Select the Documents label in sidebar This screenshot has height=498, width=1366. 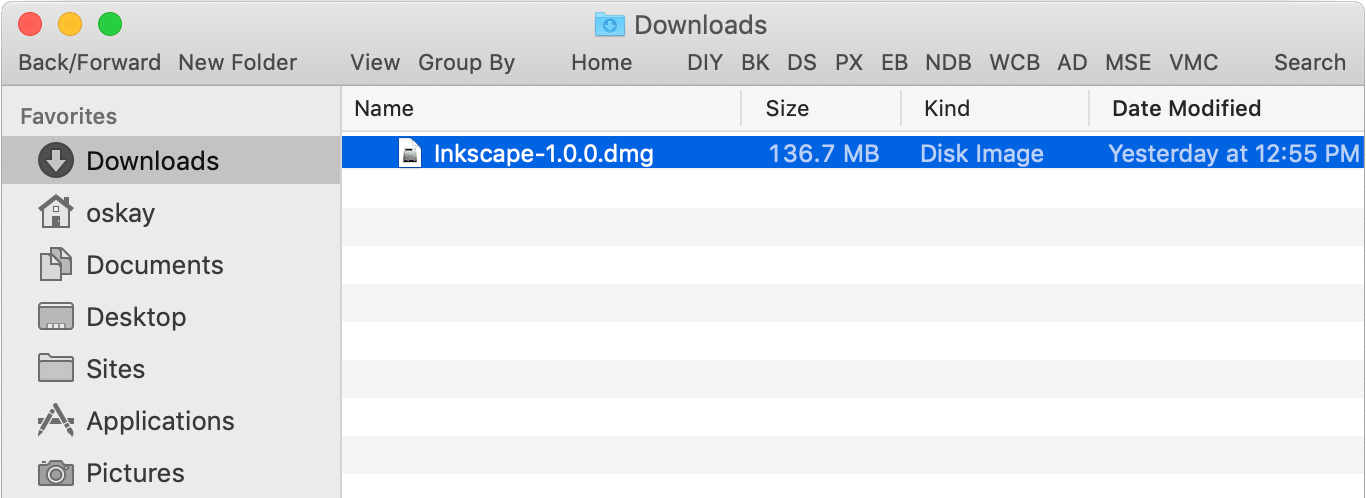point(155,264)
